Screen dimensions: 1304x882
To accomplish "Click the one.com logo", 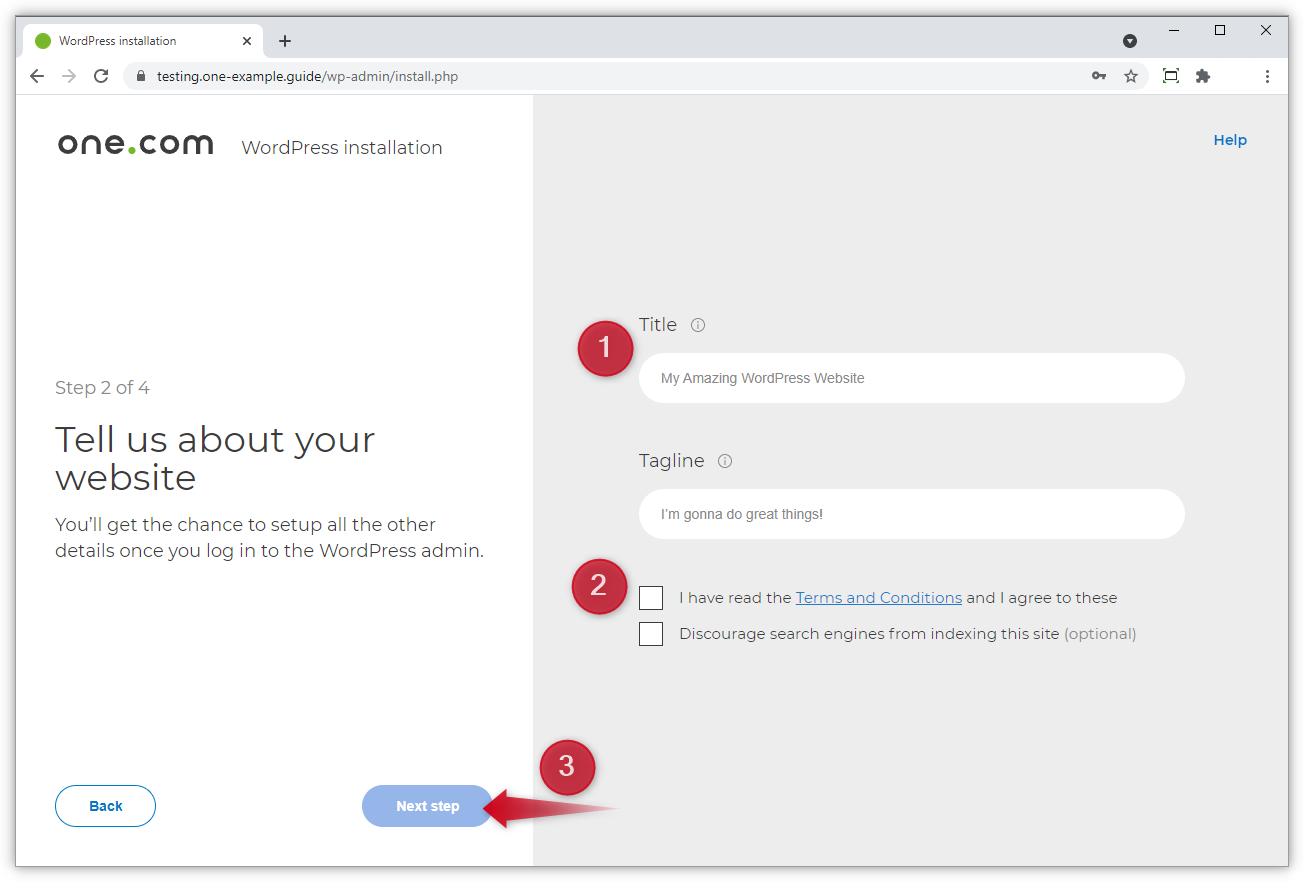I will point(135,146).
